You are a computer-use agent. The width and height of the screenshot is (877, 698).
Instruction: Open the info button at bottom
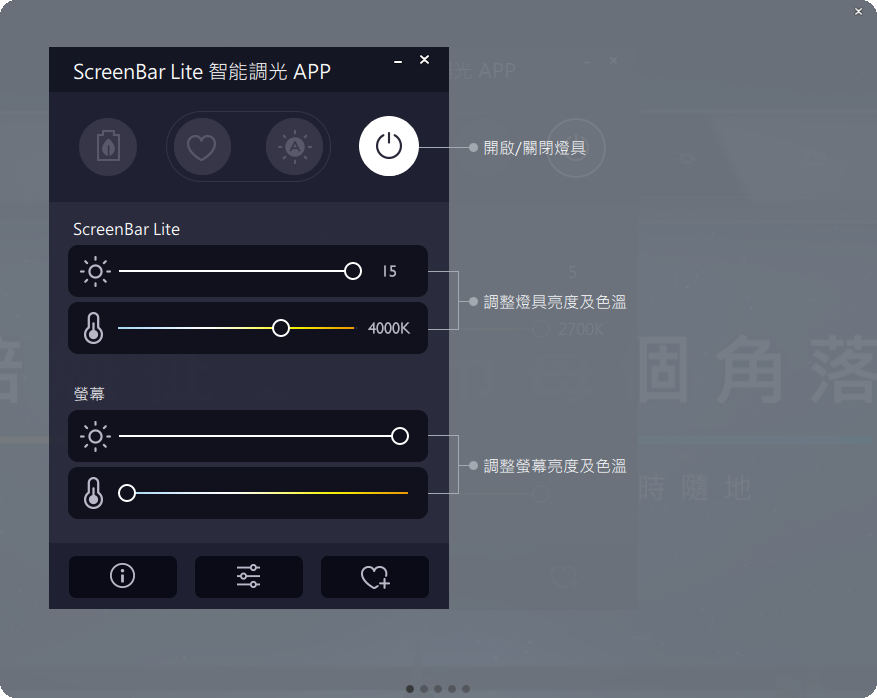click(122, 577)
